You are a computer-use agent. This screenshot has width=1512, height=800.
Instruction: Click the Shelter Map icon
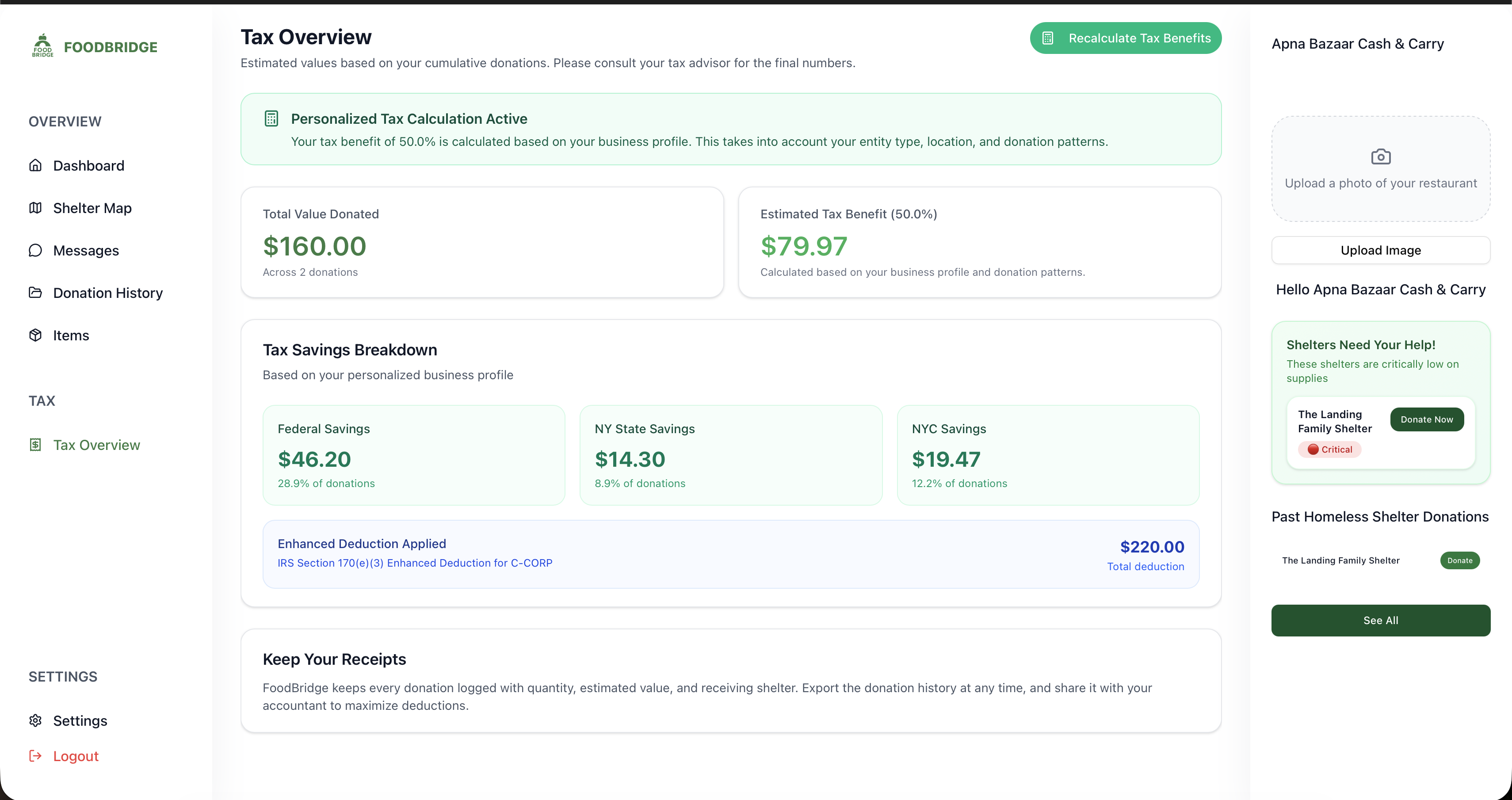pos(35,208)
